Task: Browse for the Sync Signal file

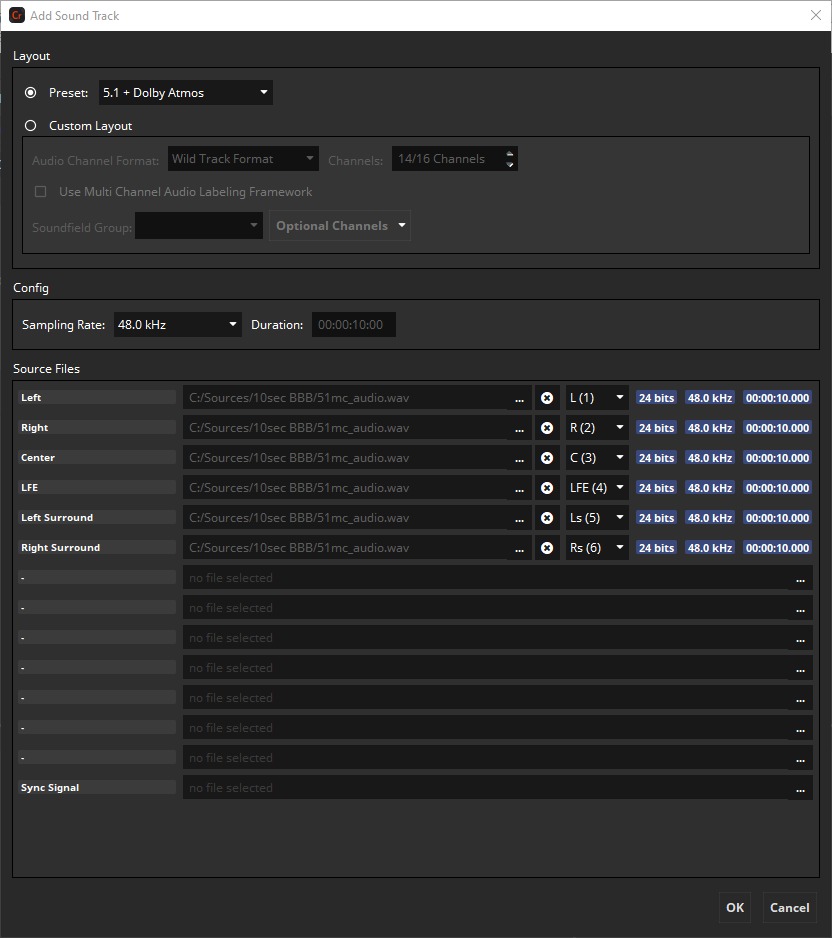Action: (x=800, y=789)
